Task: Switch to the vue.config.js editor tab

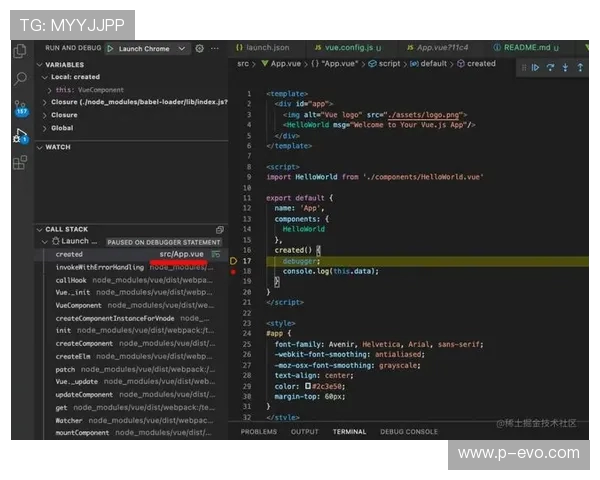Action: pos(345,47)
